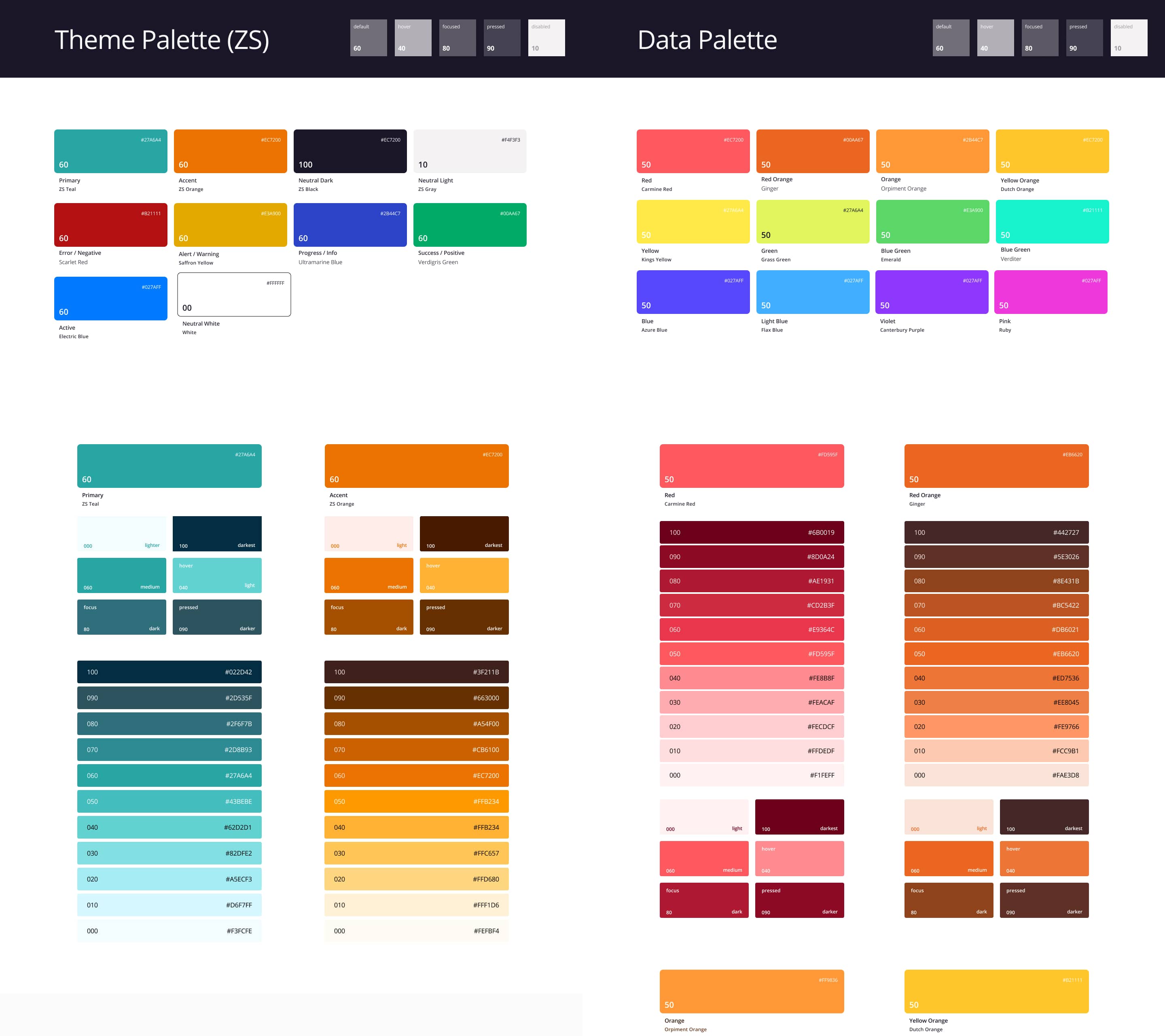Click the Theme Palette (ZS) heading

(162, 40)
